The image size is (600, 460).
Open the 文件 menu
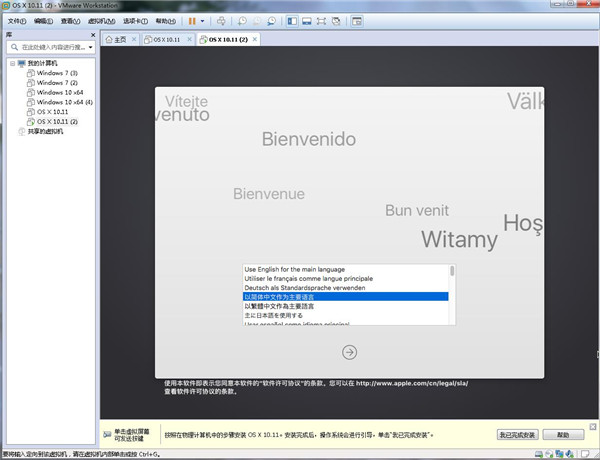[17, 21]
